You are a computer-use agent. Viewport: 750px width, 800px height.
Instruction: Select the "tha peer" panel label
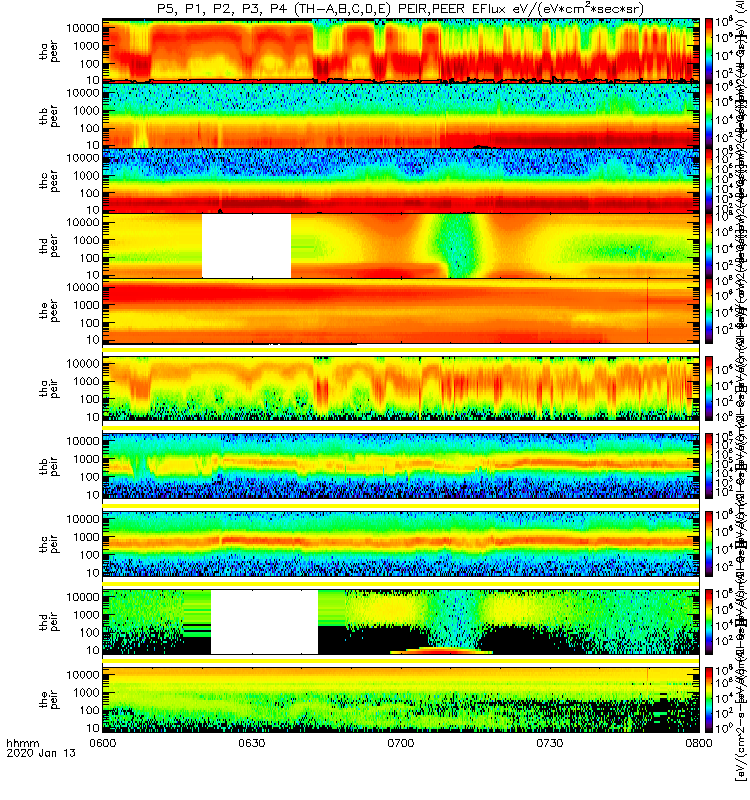[49, 51]
